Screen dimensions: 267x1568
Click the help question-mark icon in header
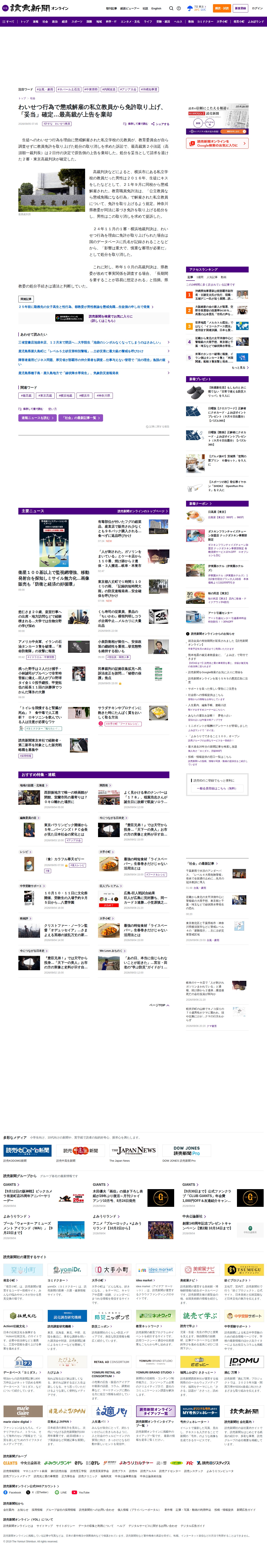pos(179,9)
